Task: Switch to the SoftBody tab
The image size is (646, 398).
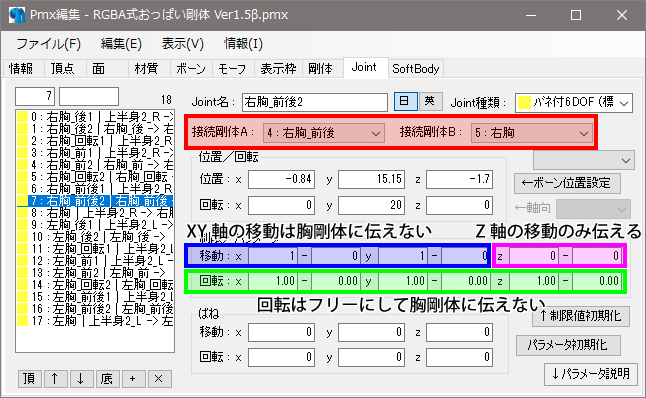Action: [416, 68]
